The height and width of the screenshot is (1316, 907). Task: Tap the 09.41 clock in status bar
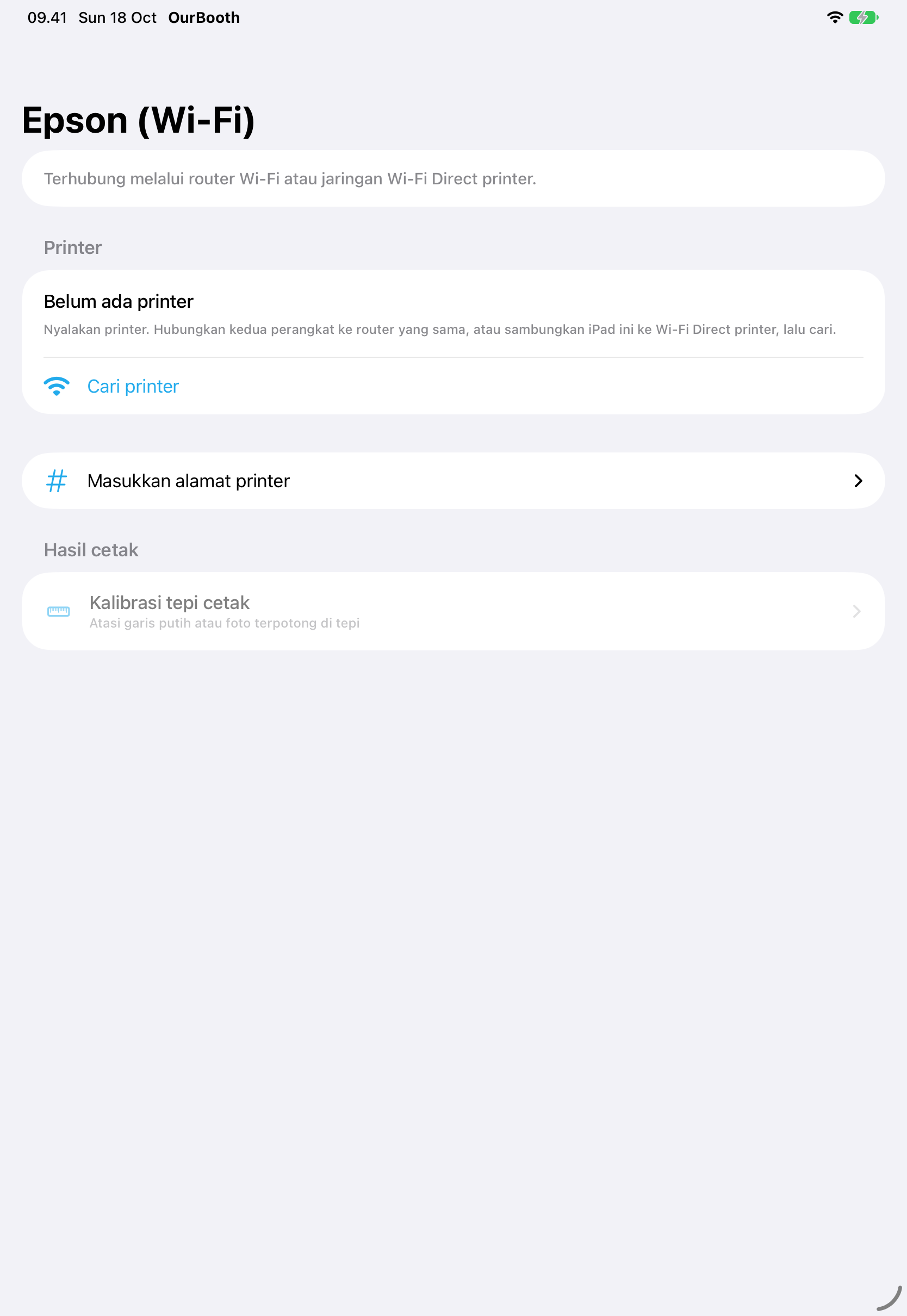pyautogui.click(x=47, y=17)
